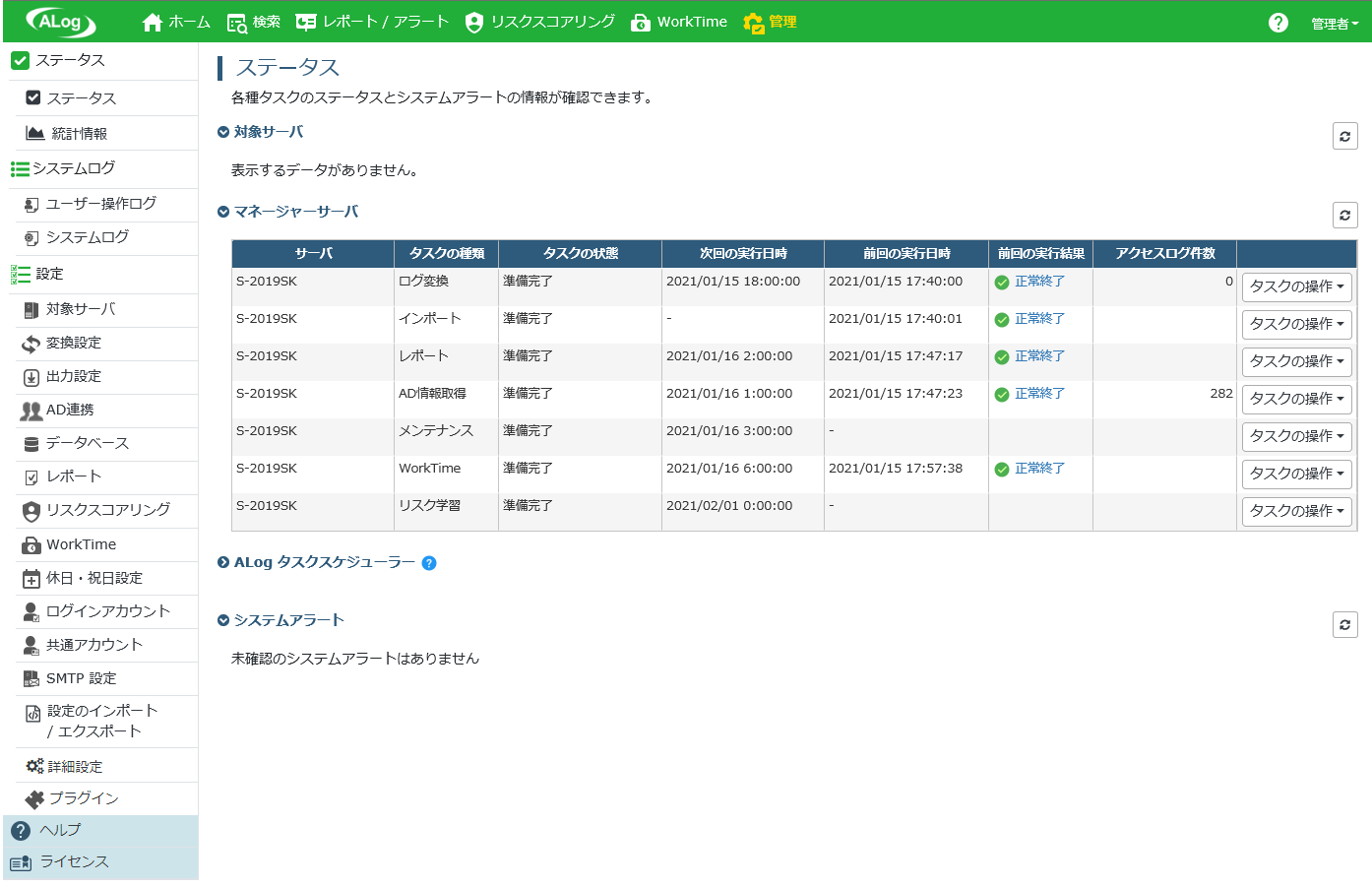The image size is (1372, 888).
Task: Click 正常終了 link in ログ変換 row
Action: click(1039, 282)
